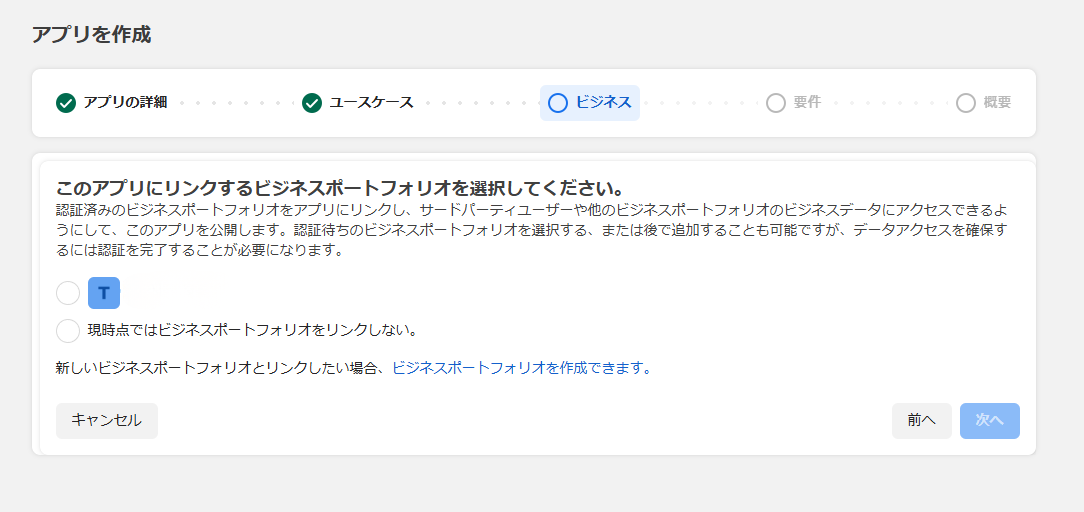
Task: Select the radio button for the T portfolio
Action: point(68,293)
